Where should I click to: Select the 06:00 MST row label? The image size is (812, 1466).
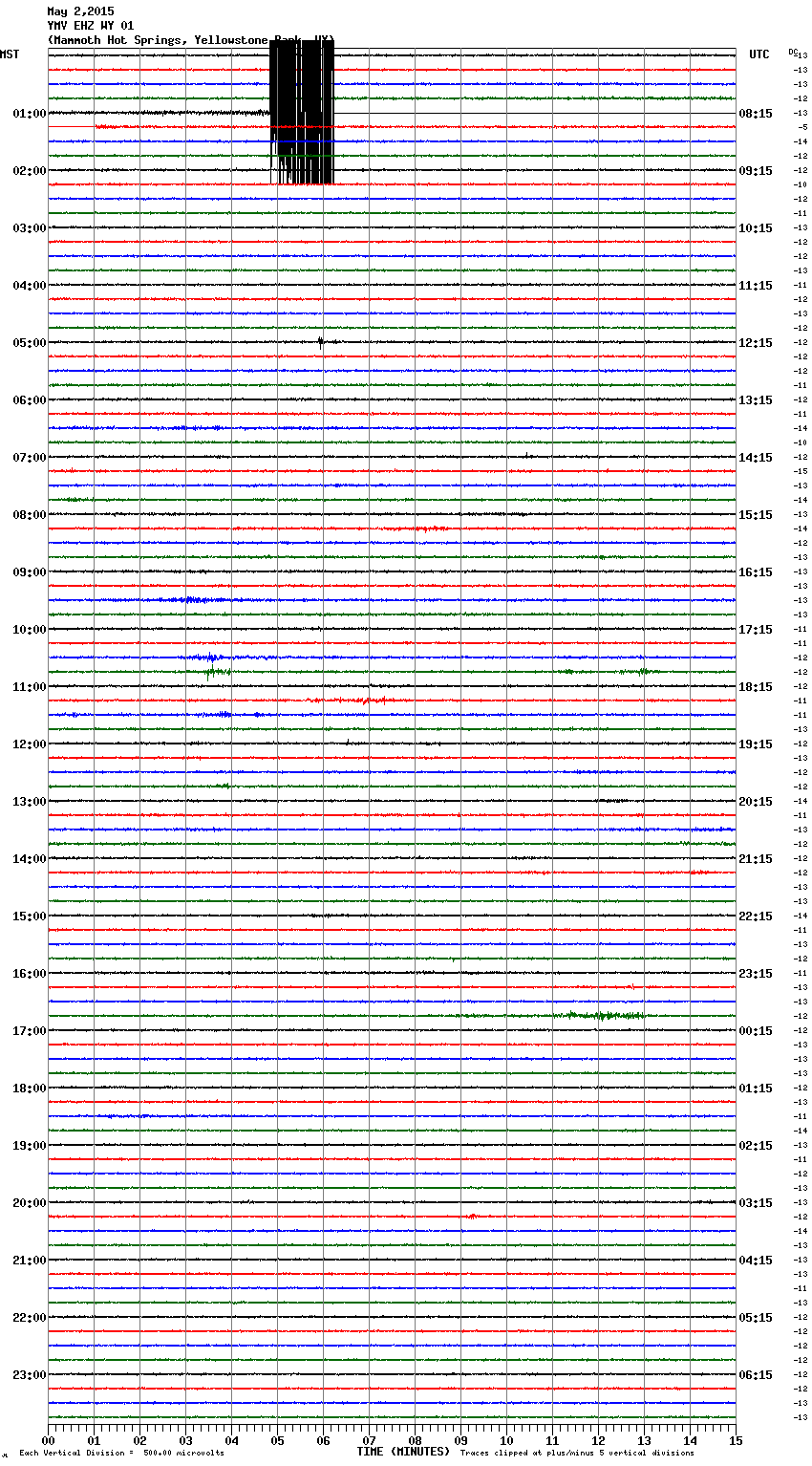coord(30,400)
